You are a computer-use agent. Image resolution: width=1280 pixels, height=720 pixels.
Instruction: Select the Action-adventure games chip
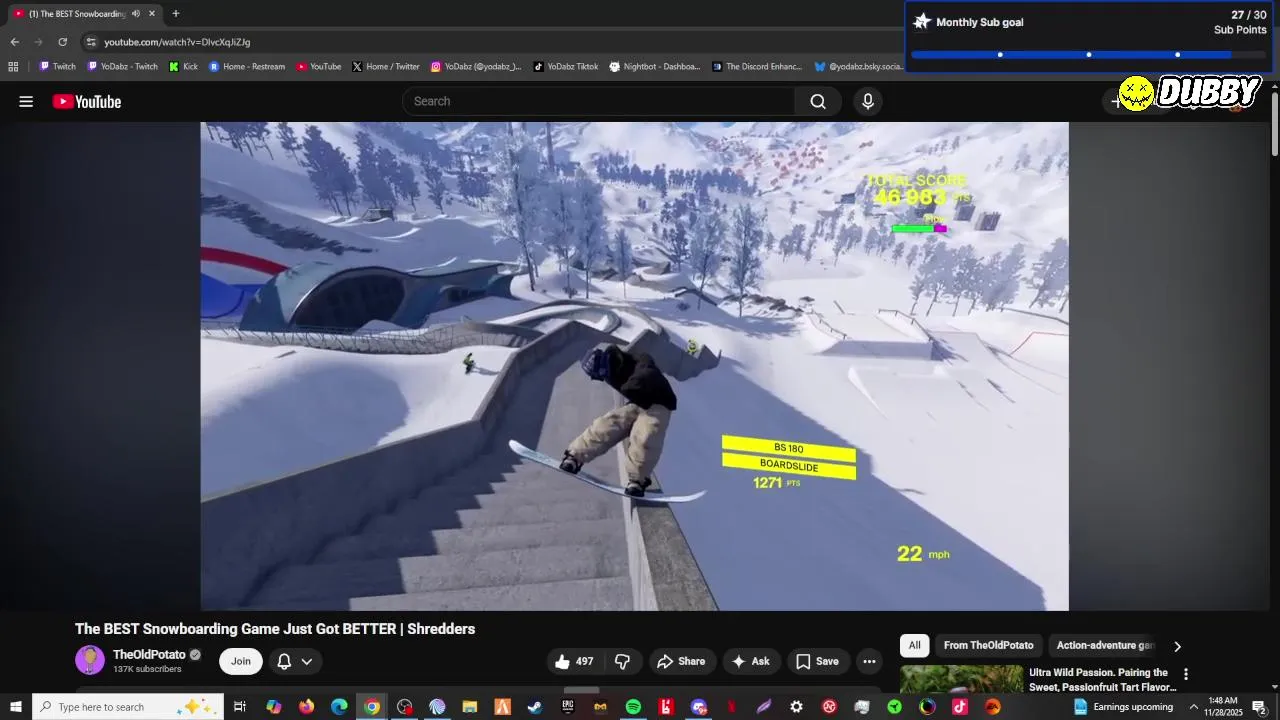[1105, 646]
